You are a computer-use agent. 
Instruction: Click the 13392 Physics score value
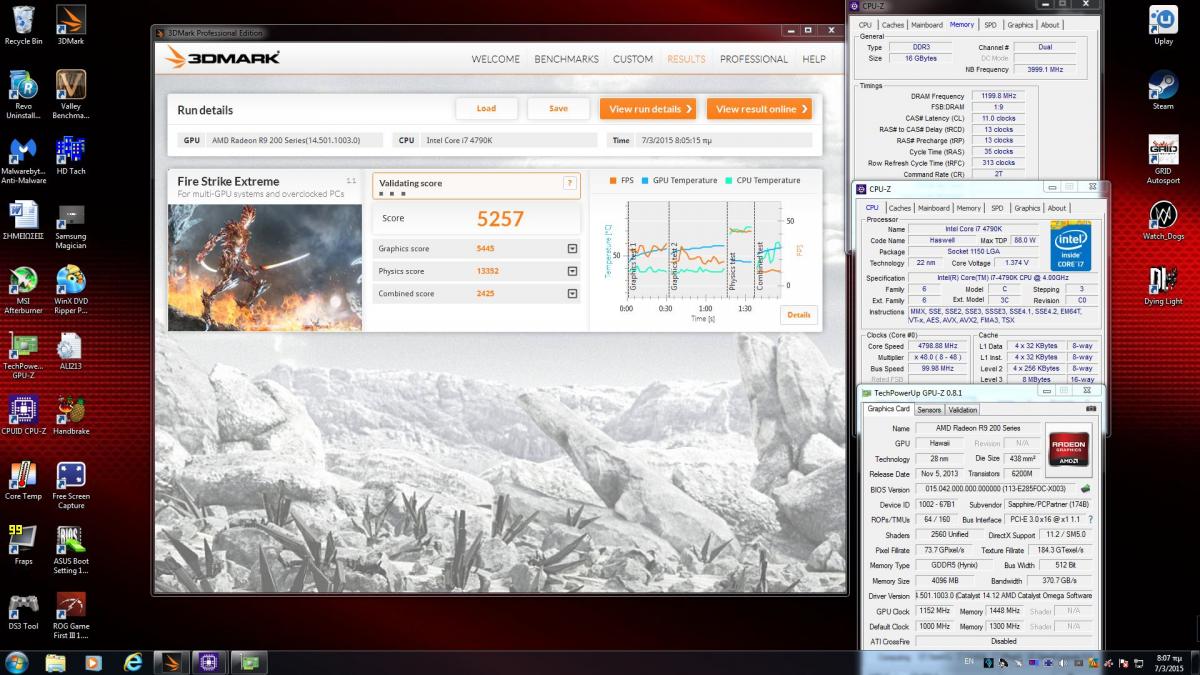click(488, 271)
